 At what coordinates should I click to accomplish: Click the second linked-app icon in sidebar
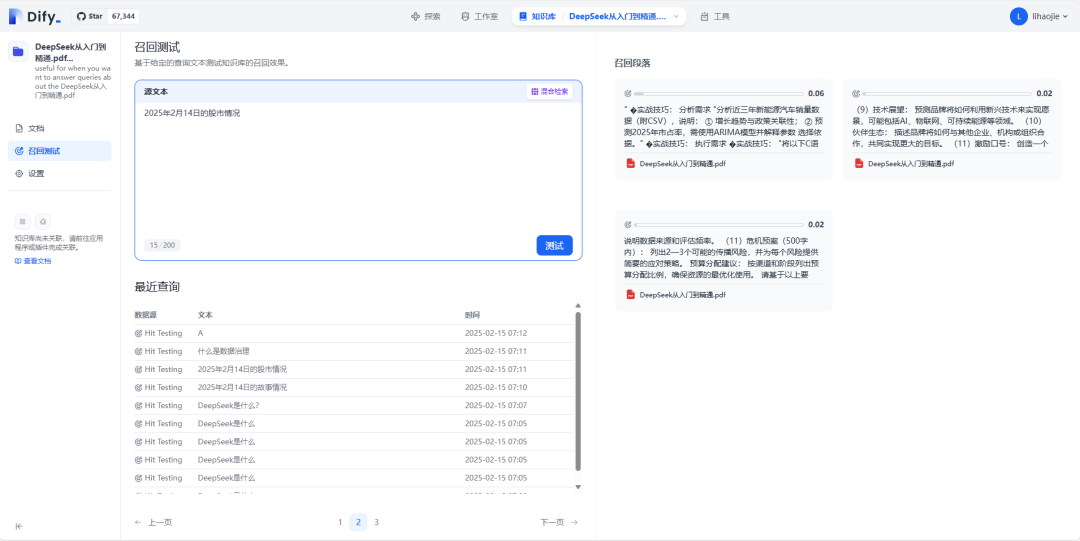coord(43,221)
